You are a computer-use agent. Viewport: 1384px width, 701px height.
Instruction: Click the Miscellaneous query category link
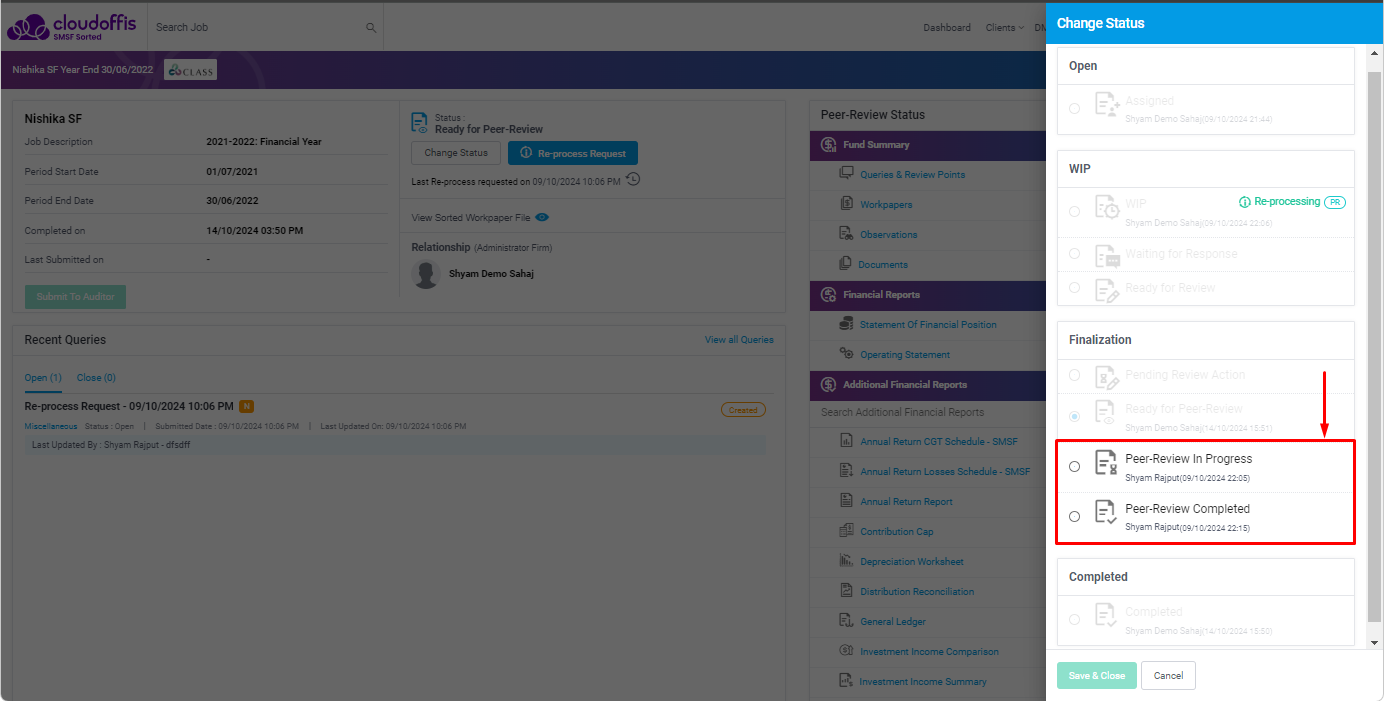(51, 426)
